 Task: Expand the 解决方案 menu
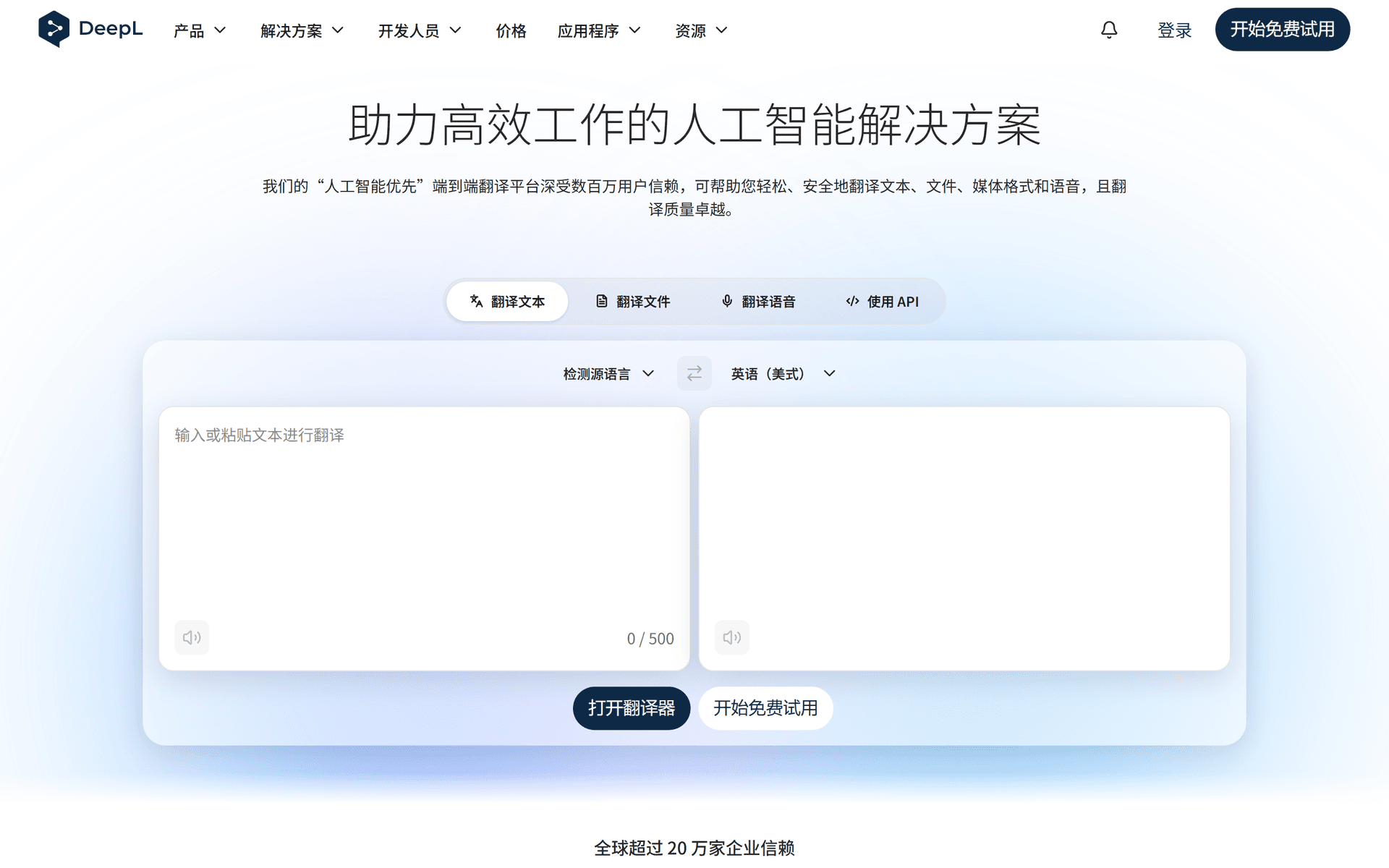click(x=302, y=30)
